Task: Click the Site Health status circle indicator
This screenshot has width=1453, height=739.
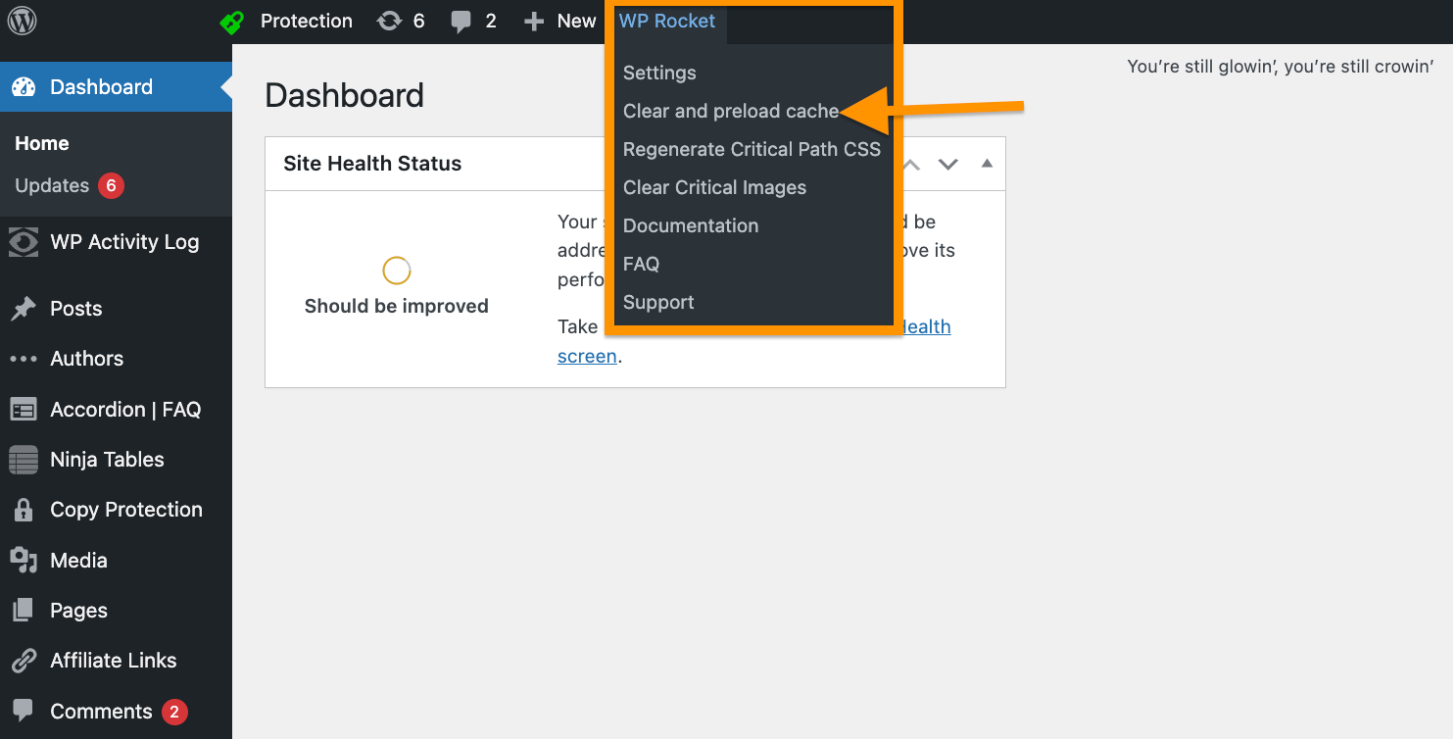Action: pyautogui.click(x=397, y=271)
